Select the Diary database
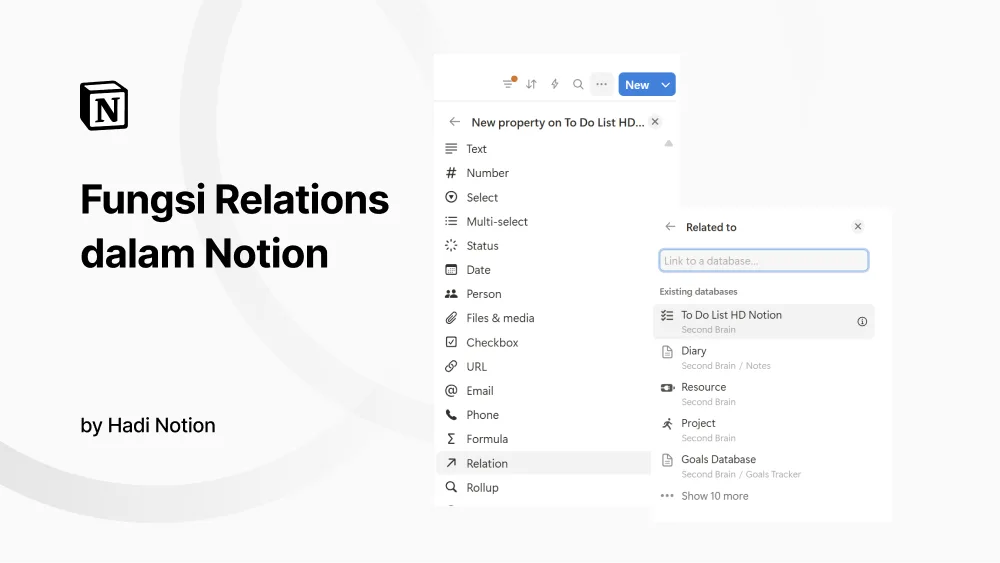This screenshot has width=1000, height=563. tap(763, 358)
